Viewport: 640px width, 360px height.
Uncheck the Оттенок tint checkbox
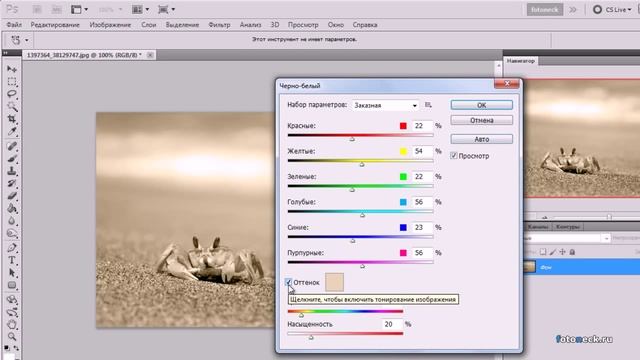click(289, 282)
